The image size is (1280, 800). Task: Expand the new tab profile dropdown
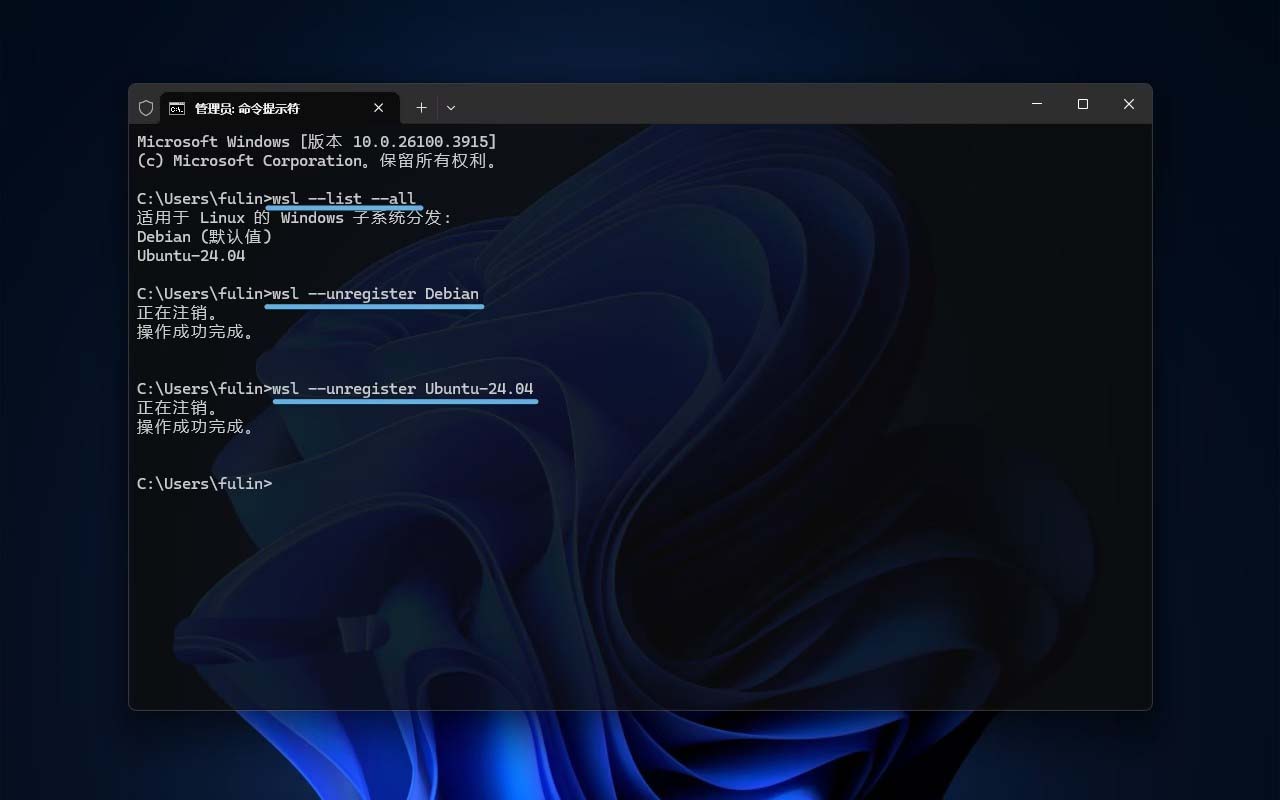tap(451, 108)
